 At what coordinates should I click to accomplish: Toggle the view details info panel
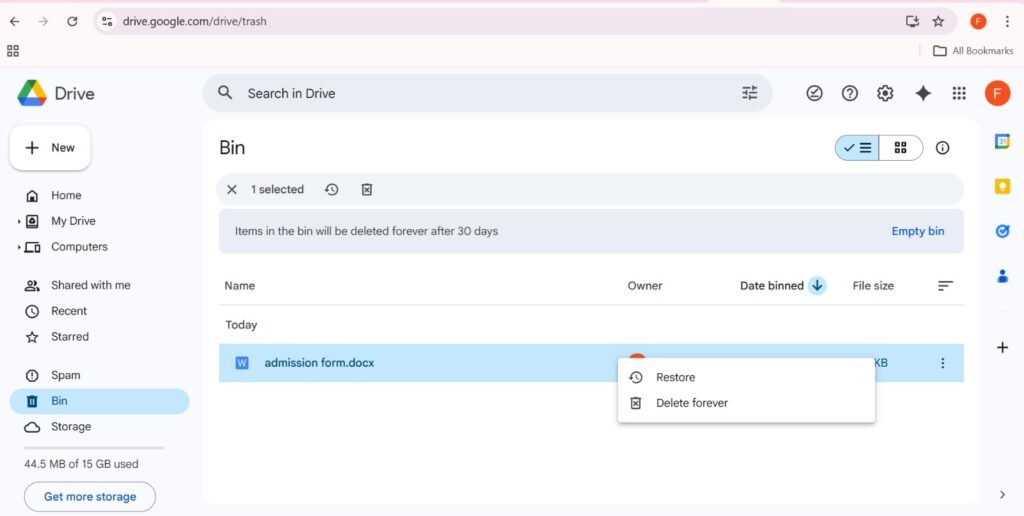coord(942,148)
